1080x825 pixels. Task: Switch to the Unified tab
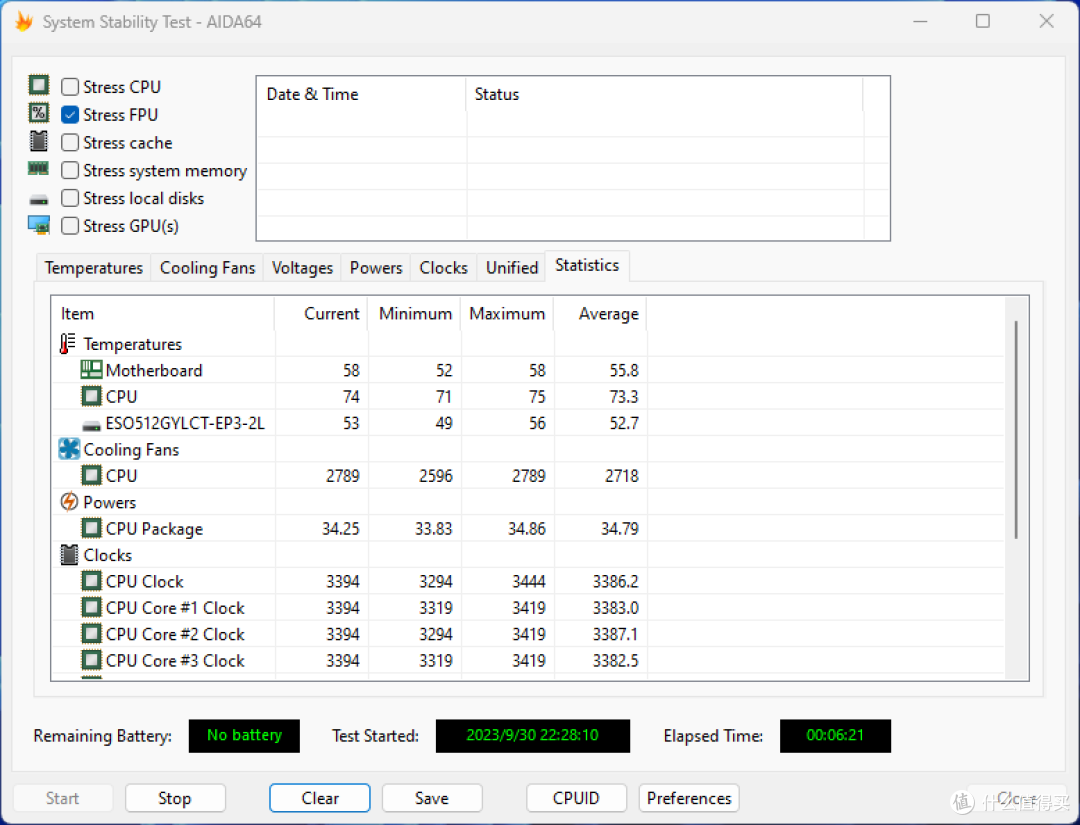(512, 268)
